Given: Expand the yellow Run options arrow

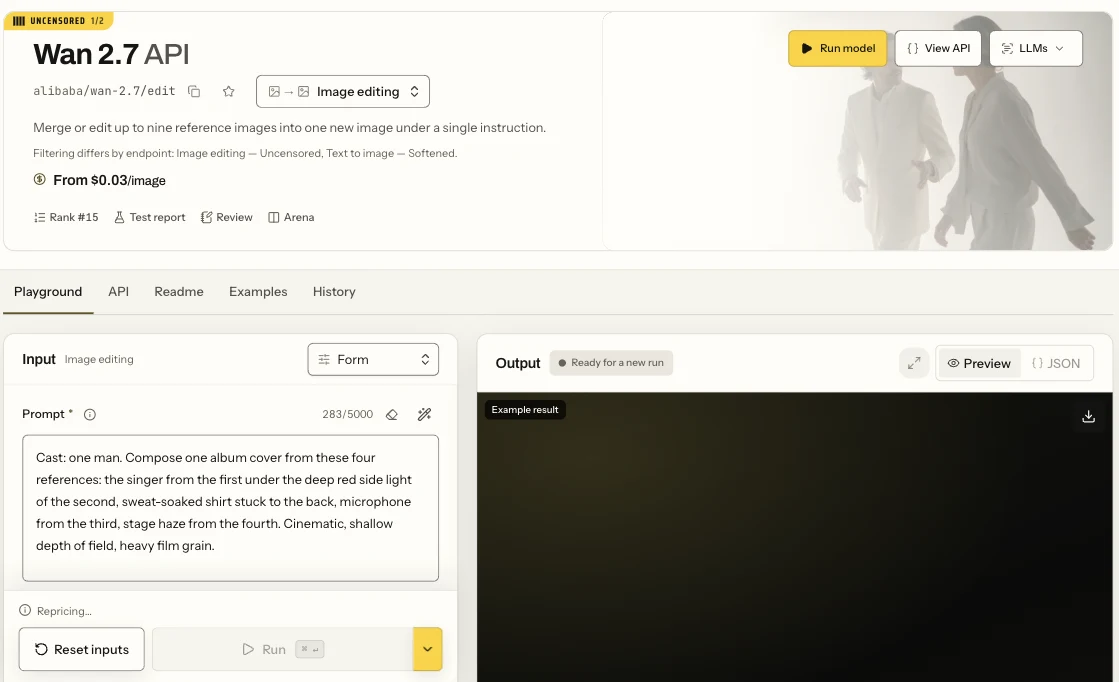Looking at the screenshot, I should (x=427, y=649).
